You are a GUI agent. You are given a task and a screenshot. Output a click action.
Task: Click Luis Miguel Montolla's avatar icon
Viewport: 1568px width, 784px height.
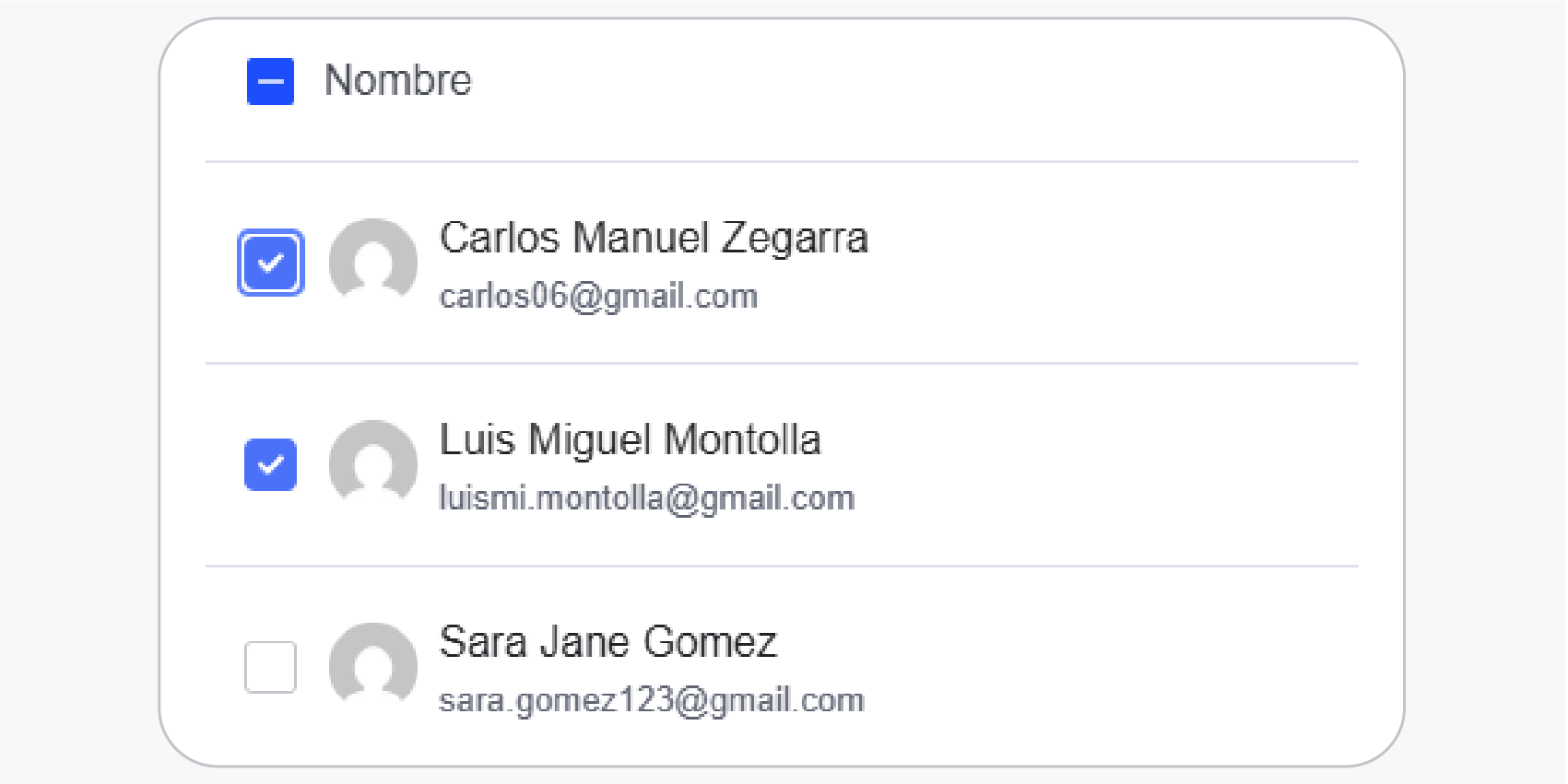point(372,463)
